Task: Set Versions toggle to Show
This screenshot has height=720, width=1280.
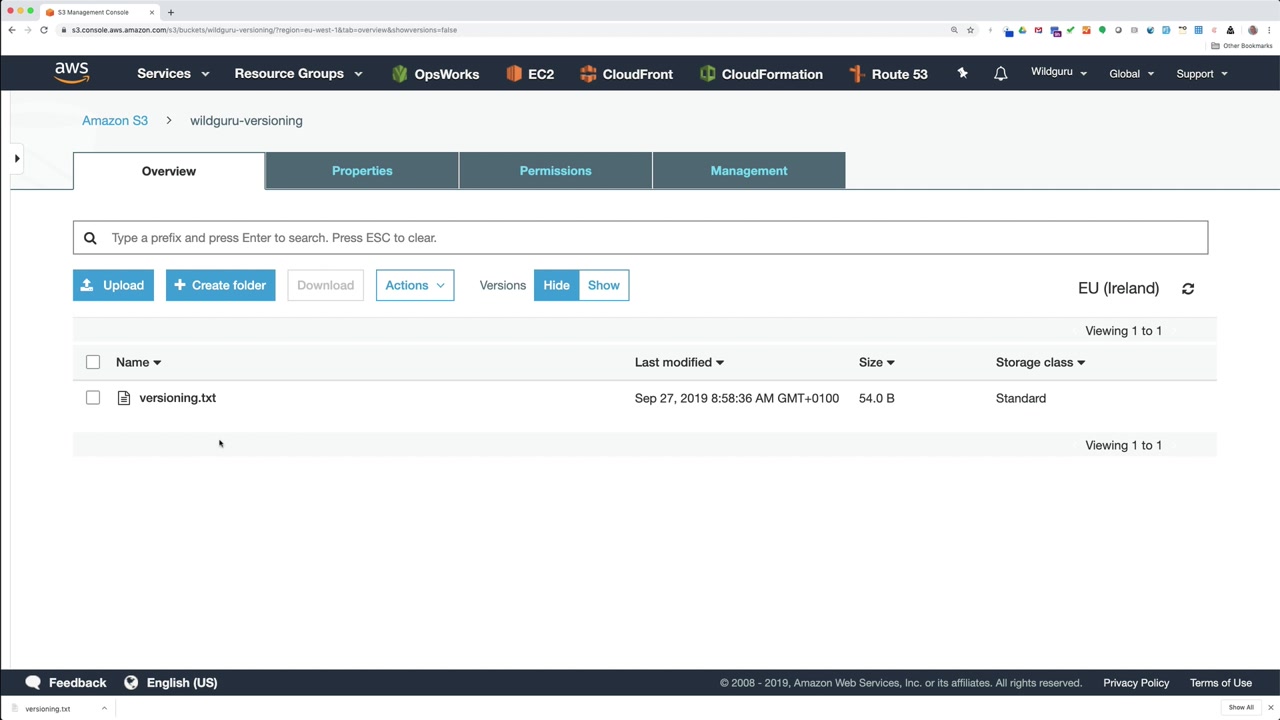Action: click(x=604, y=285)
